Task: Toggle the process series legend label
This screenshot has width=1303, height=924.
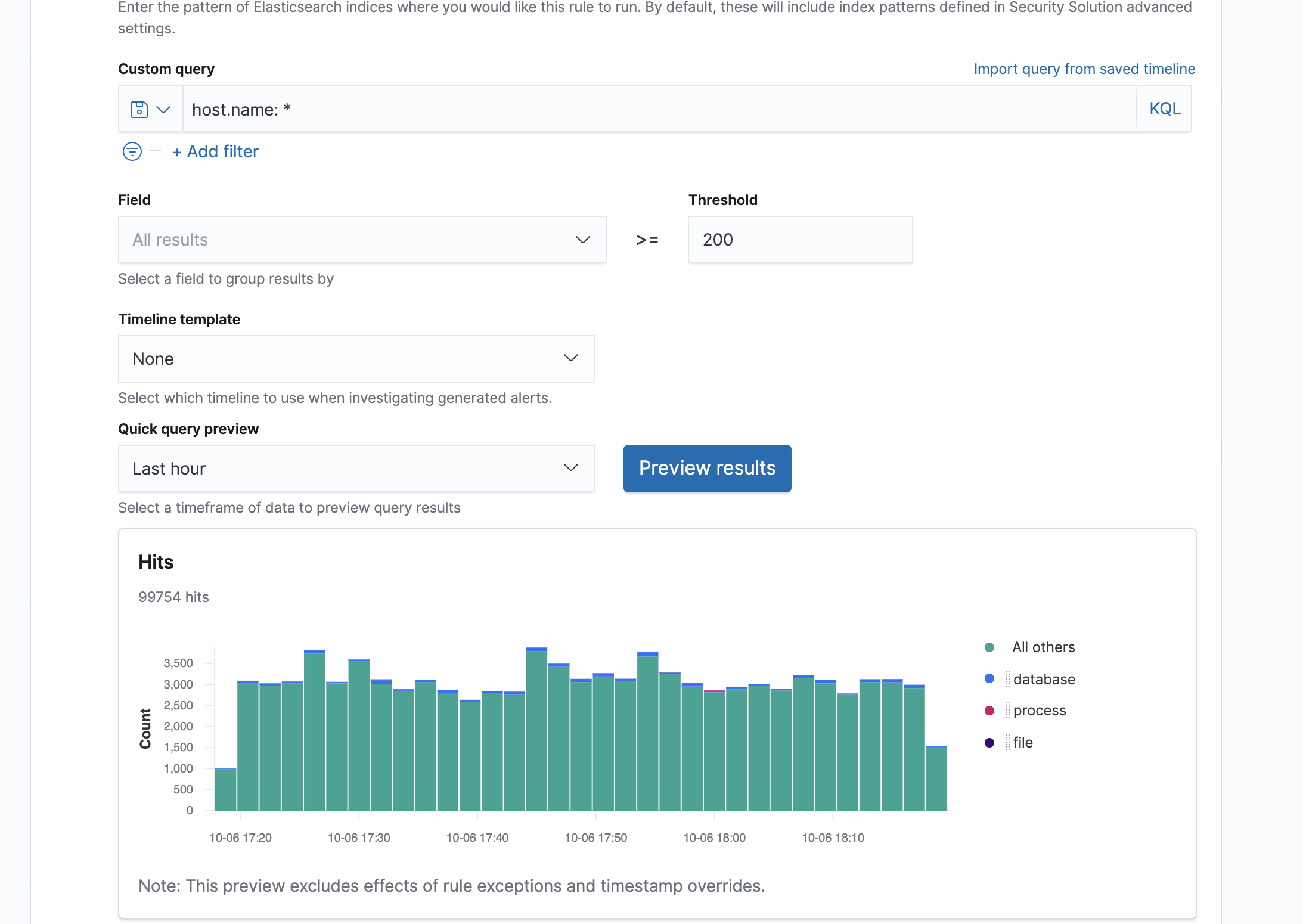Action: click(1039, 711)
